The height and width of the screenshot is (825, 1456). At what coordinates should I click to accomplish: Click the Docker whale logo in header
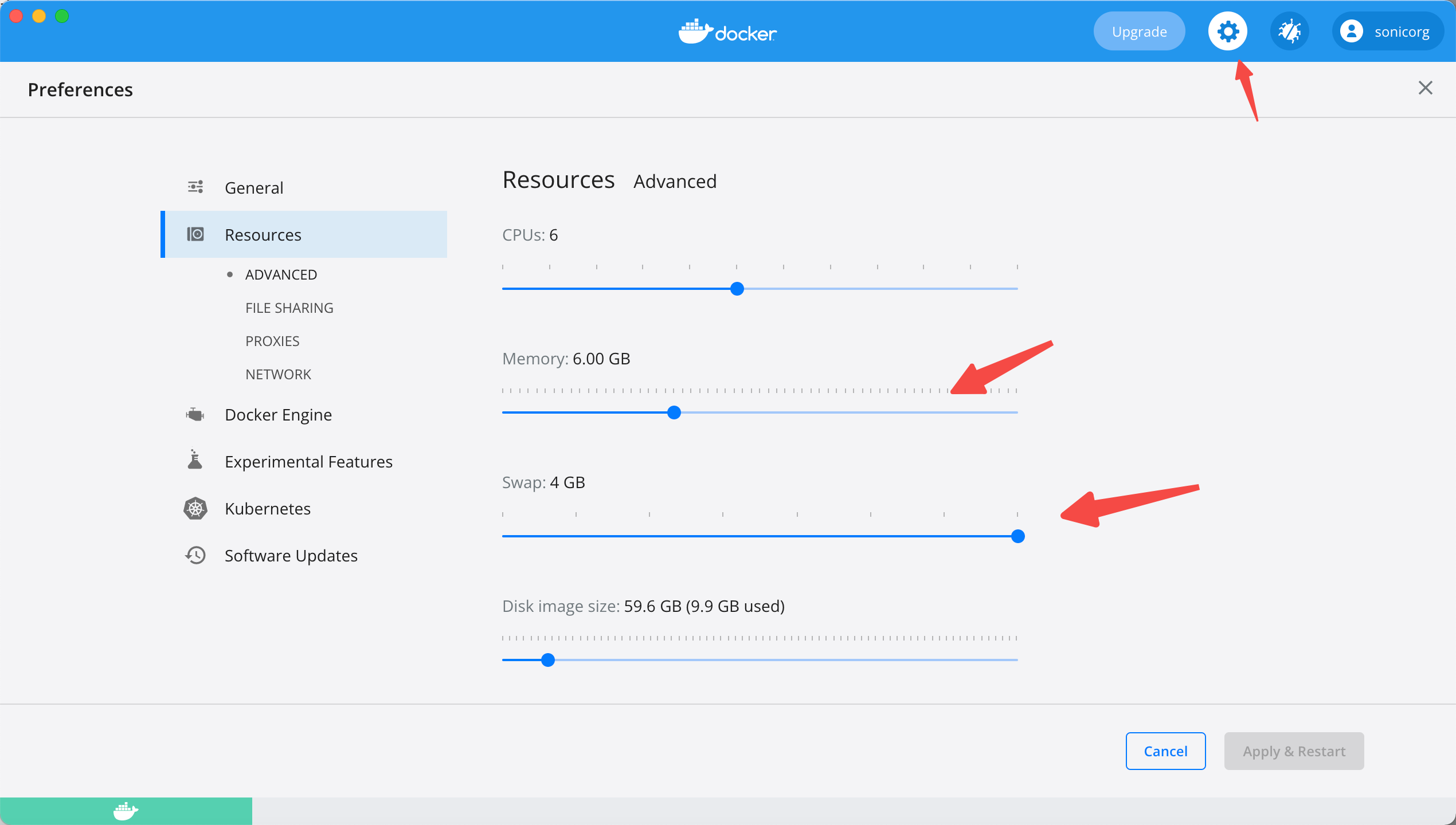pos(727,32)
